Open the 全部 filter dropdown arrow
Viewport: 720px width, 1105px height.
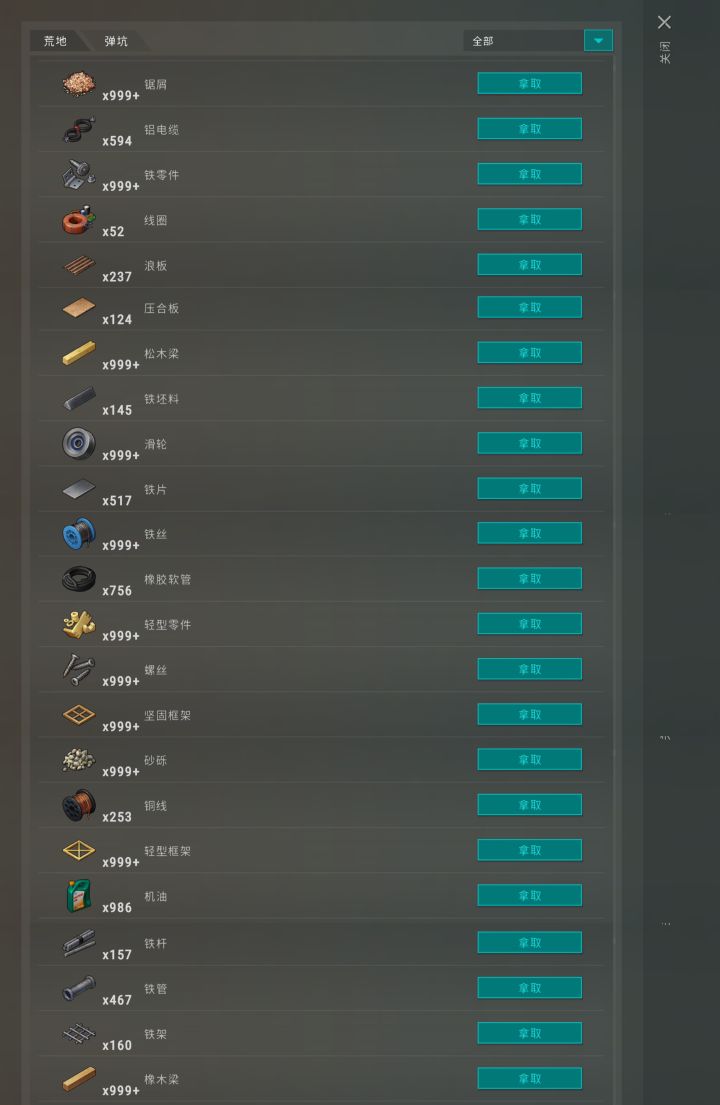(x=598, y=41)
